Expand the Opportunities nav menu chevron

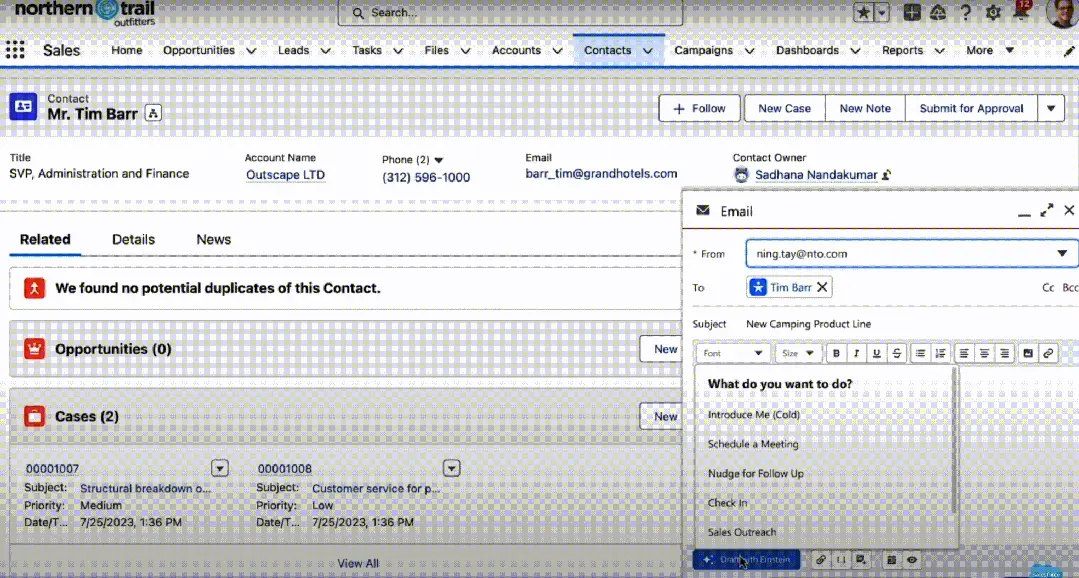252,51
